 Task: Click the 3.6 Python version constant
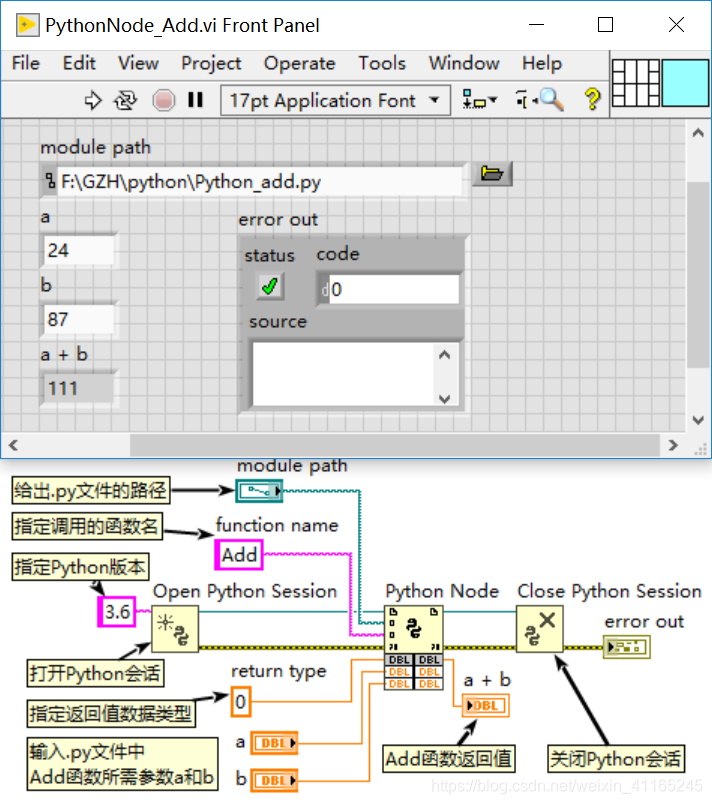coord(117,612)
